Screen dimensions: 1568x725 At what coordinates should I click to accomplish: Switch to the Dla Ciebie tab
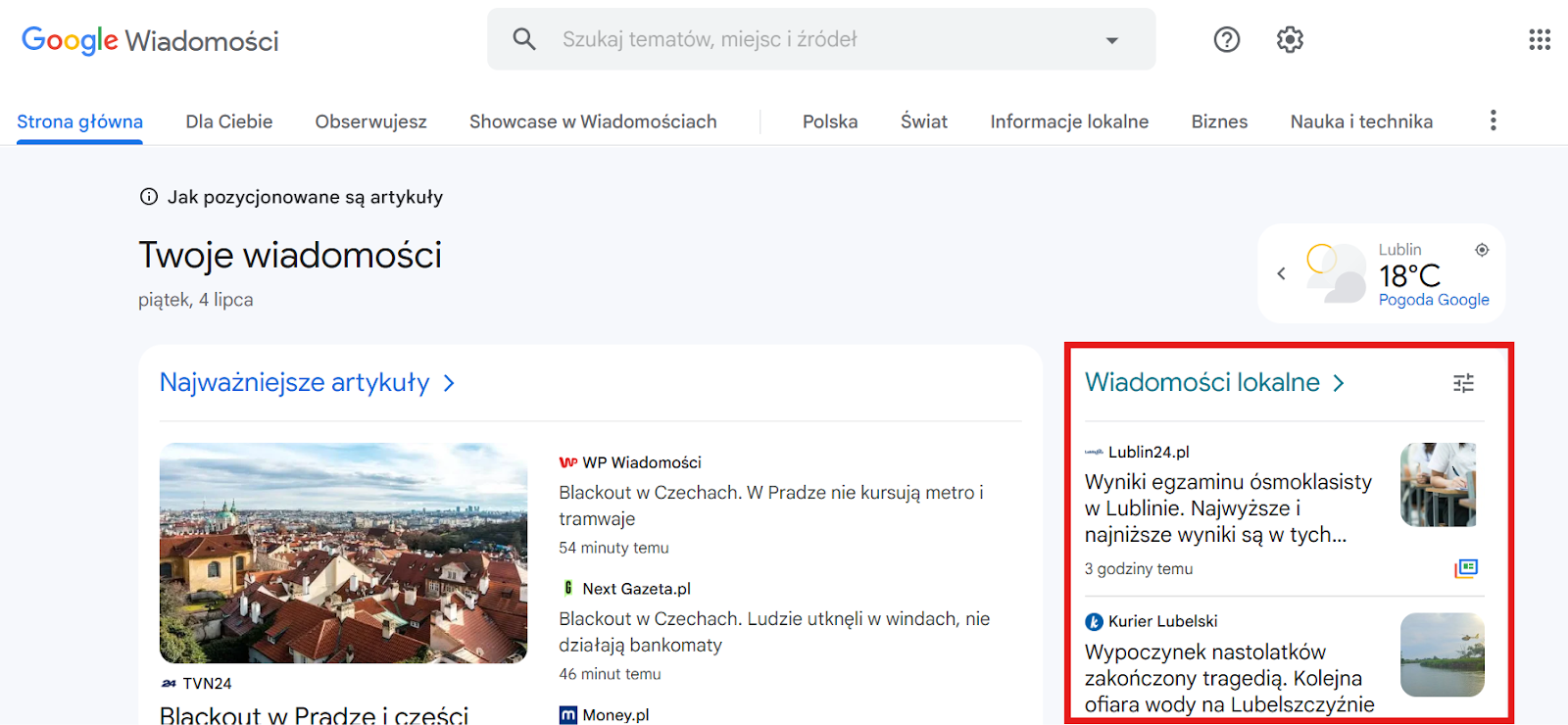tap(229, 121)
